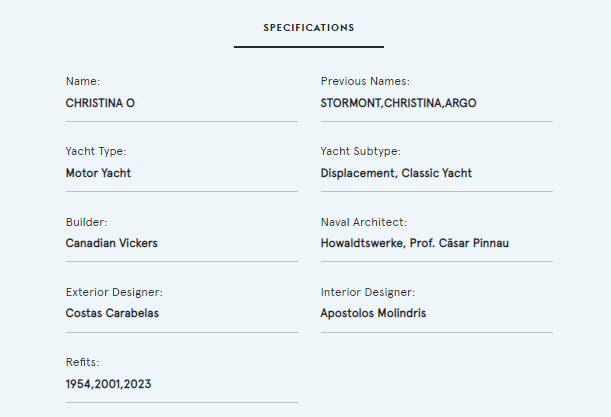The width and height of the screenshot is (611, 417).
Task: Click the builder name Canadian Vickers
Action: coord(111,243)
